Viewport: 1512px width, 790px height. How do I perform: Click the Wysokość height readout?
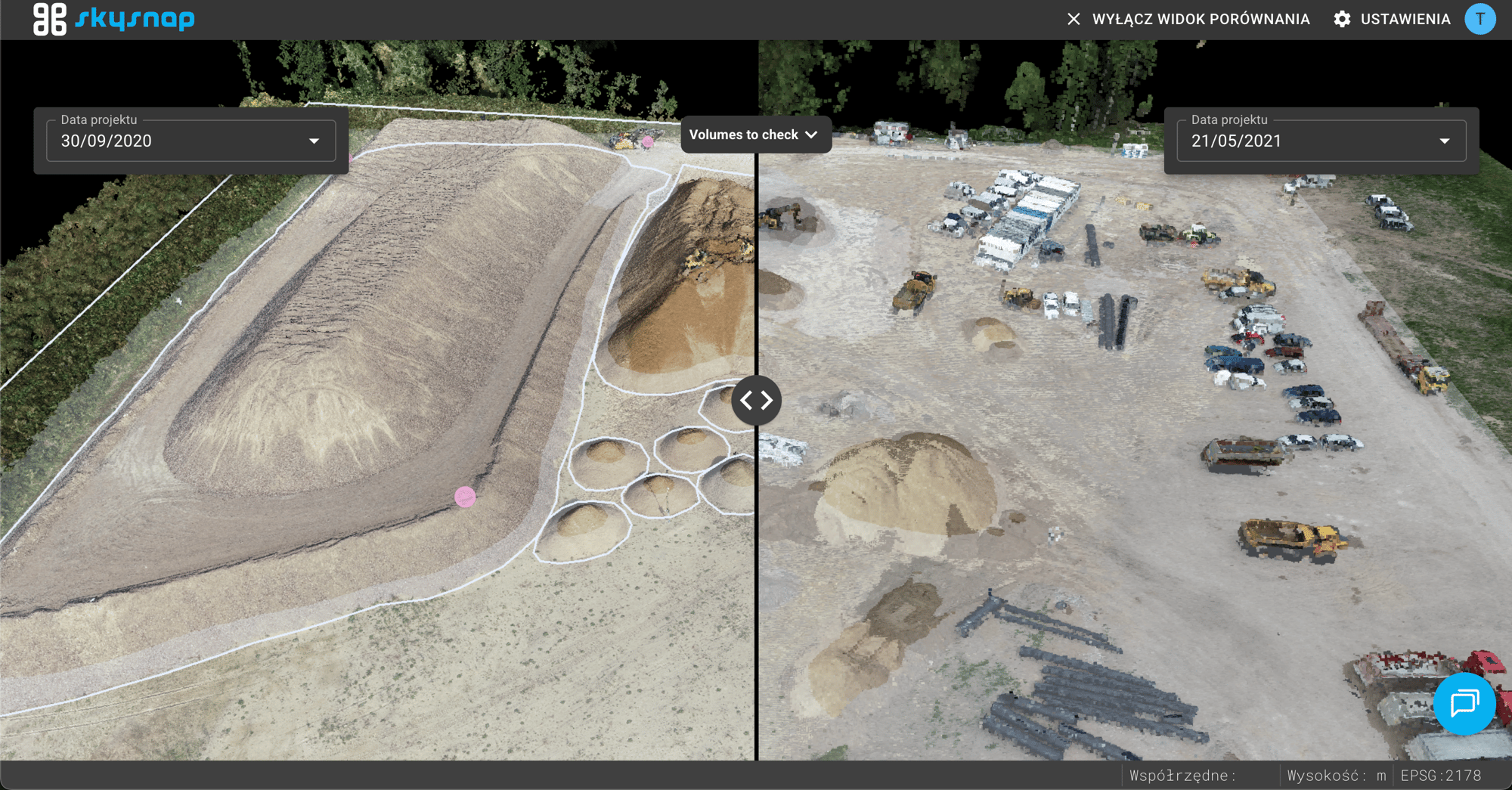click(x=1336, y=776)
